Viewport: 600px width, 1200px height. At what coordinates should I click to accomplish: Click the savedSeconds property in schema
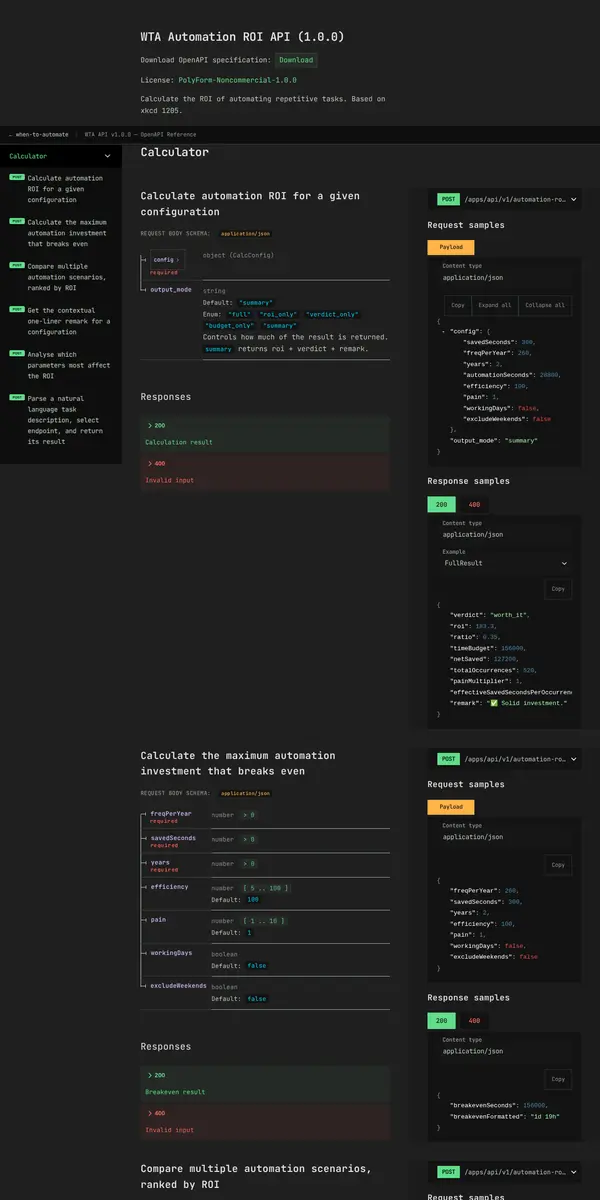coord(173,838)
